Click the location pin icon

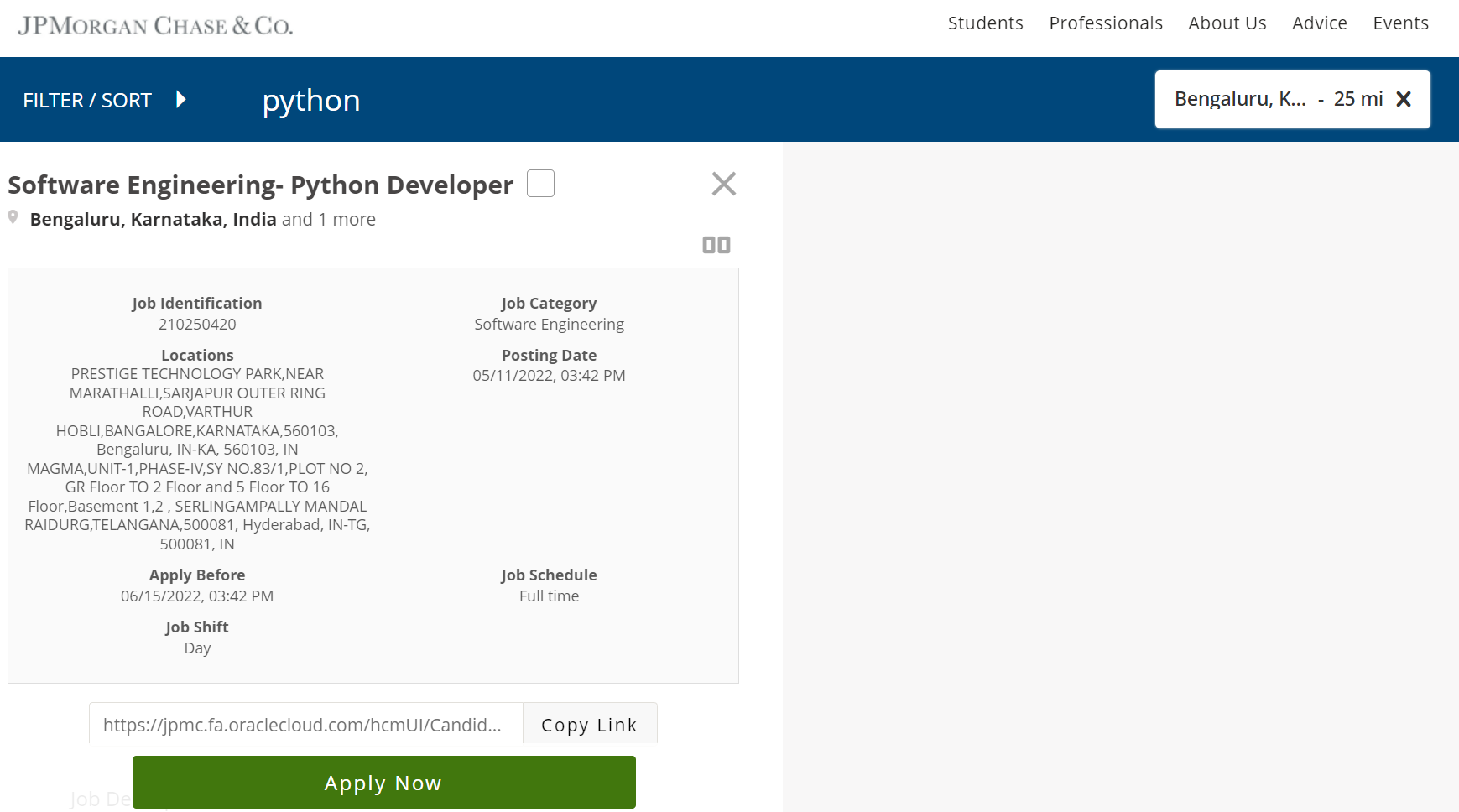point(13,217)
